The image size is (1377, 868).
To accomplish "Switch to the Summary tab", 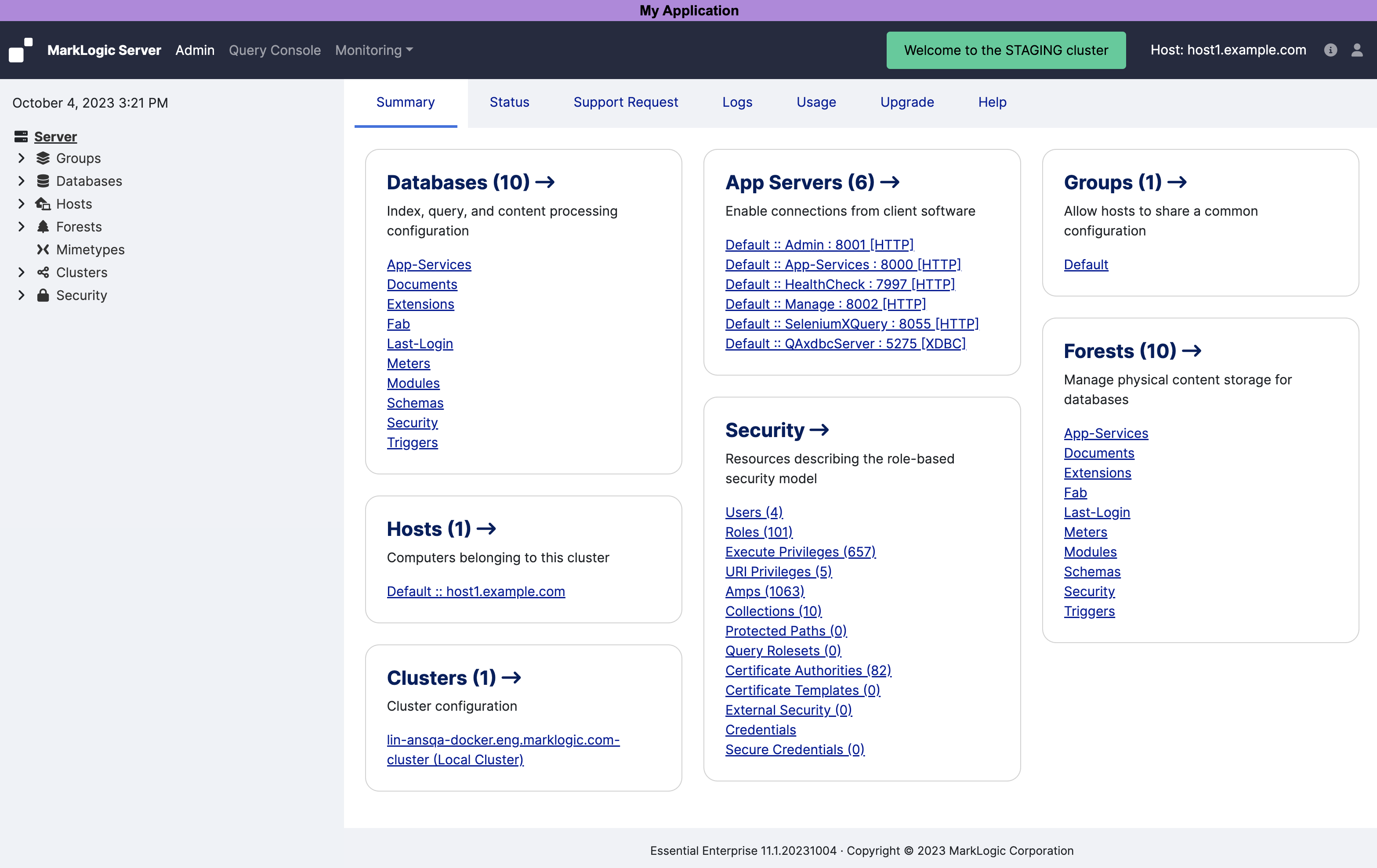I will [x=406, y=102].
